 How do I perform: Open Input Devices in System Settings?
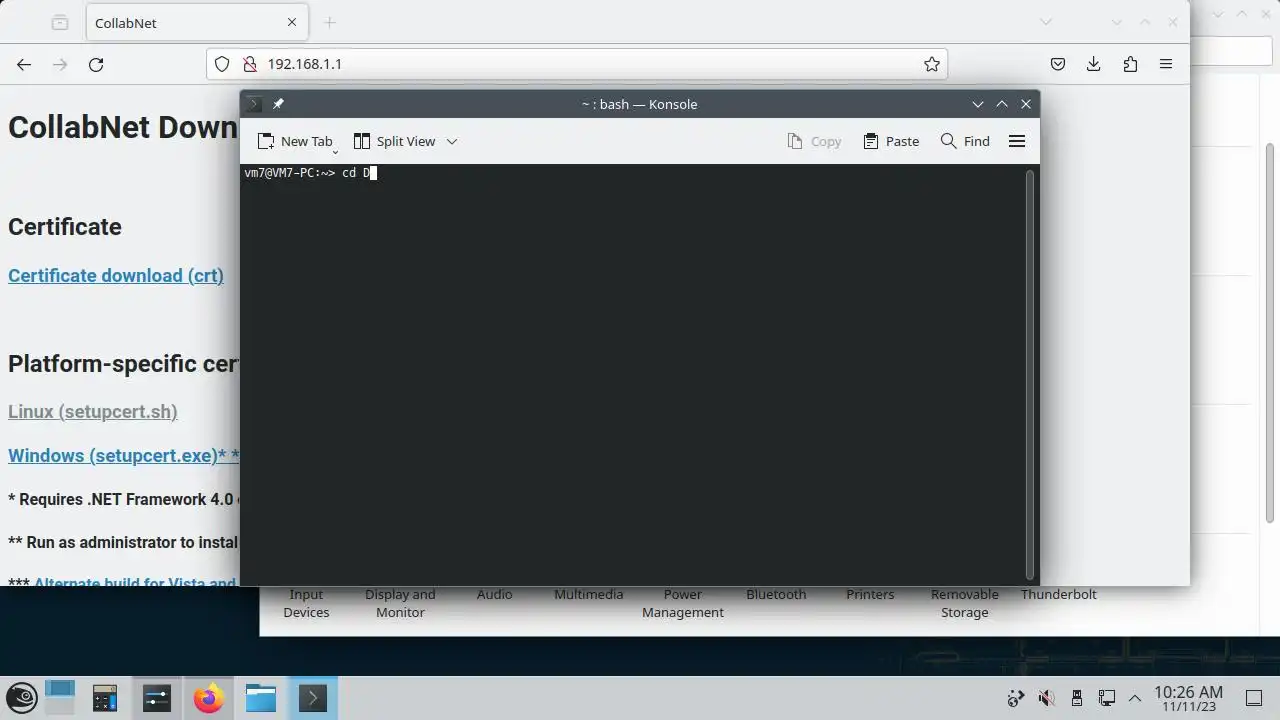point(306,603)
